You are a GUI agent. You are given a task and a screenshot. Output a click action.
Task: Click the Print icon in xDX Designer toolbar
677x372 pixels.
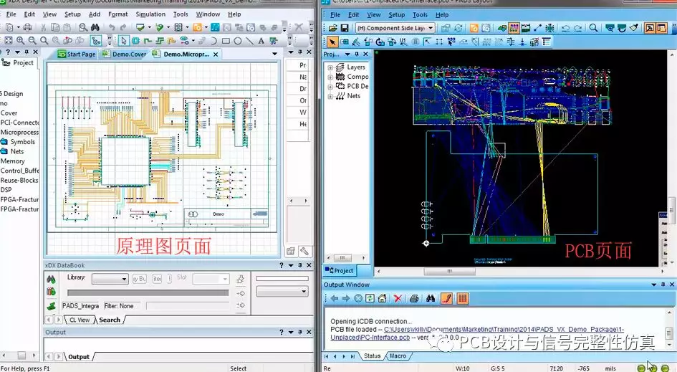[x=28, y=27]
